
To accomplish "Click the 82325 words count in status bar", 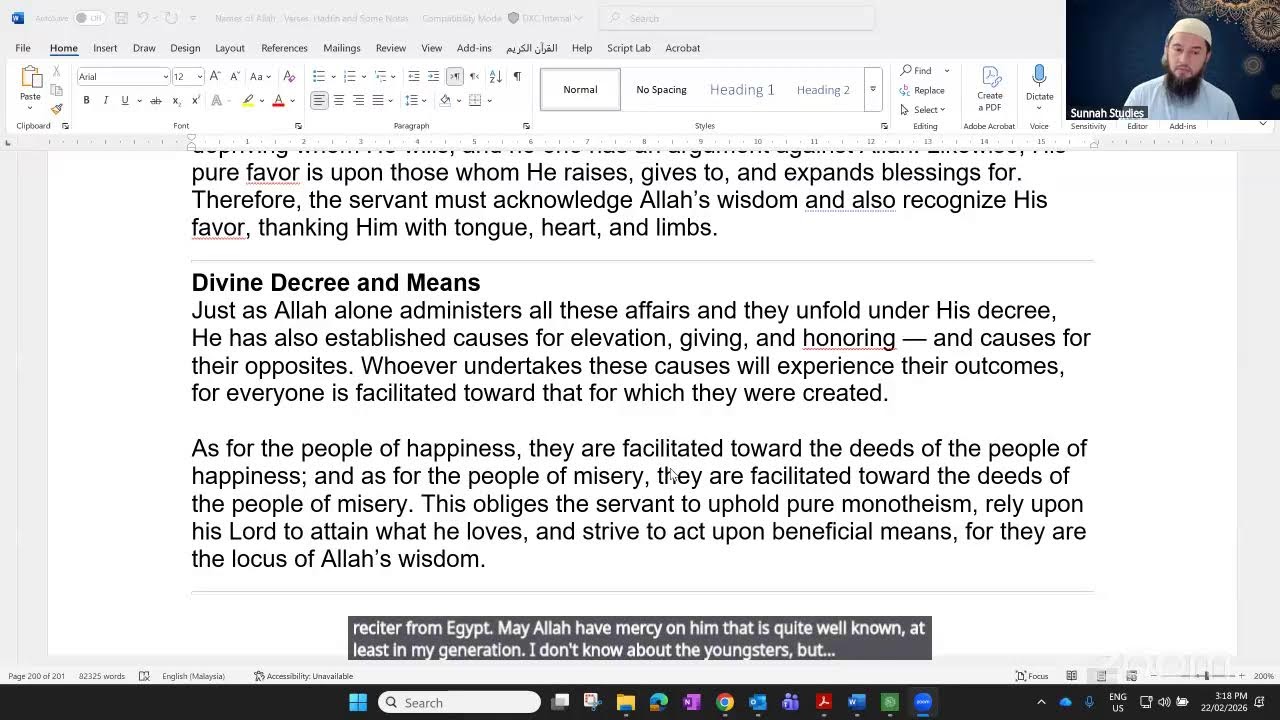I will click(x=102, y=676).
